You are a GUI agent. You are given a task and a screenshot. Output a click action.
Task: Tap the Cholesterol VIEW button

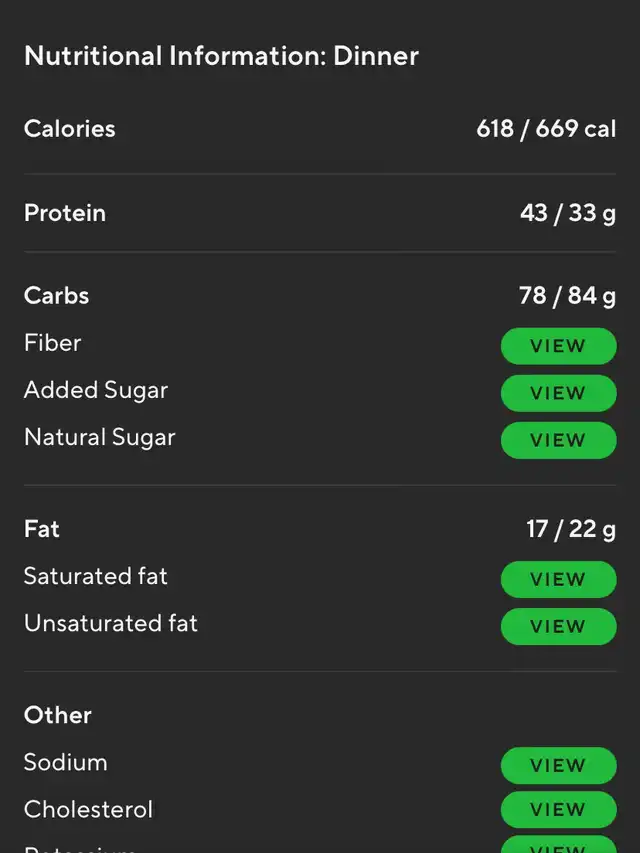(558, 810)
